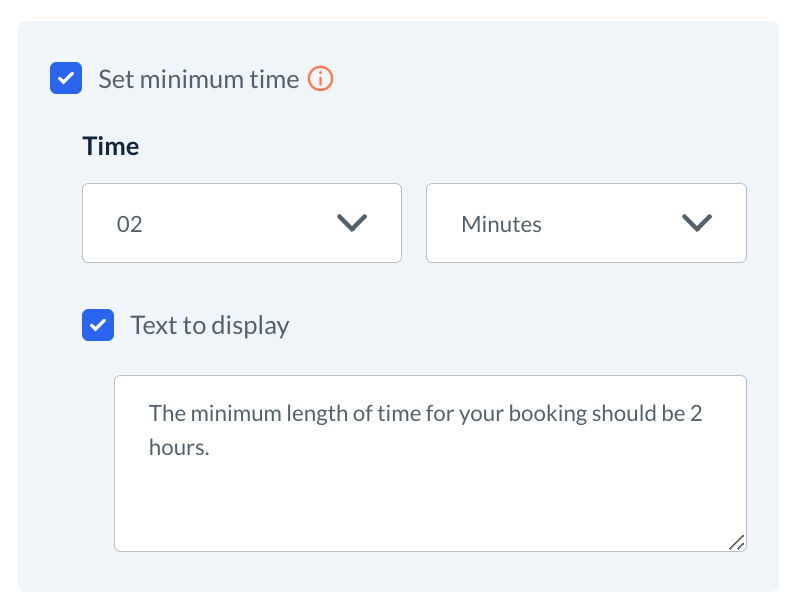Click the "Text to display" label text
This screenshot has height=616, width=806.
pos(210,325)
